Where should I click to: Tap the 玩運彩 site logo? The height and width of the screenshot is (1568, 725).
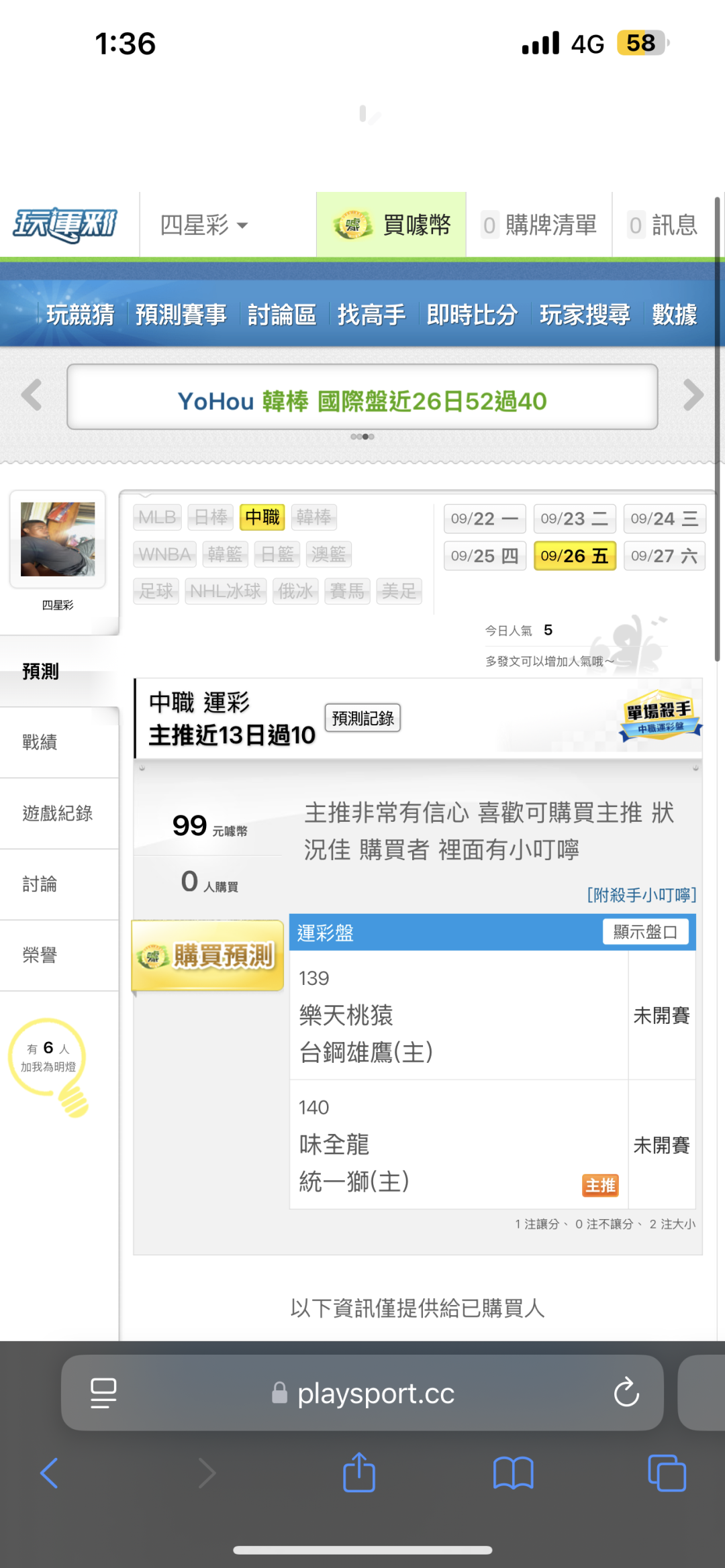coord(66,225)
